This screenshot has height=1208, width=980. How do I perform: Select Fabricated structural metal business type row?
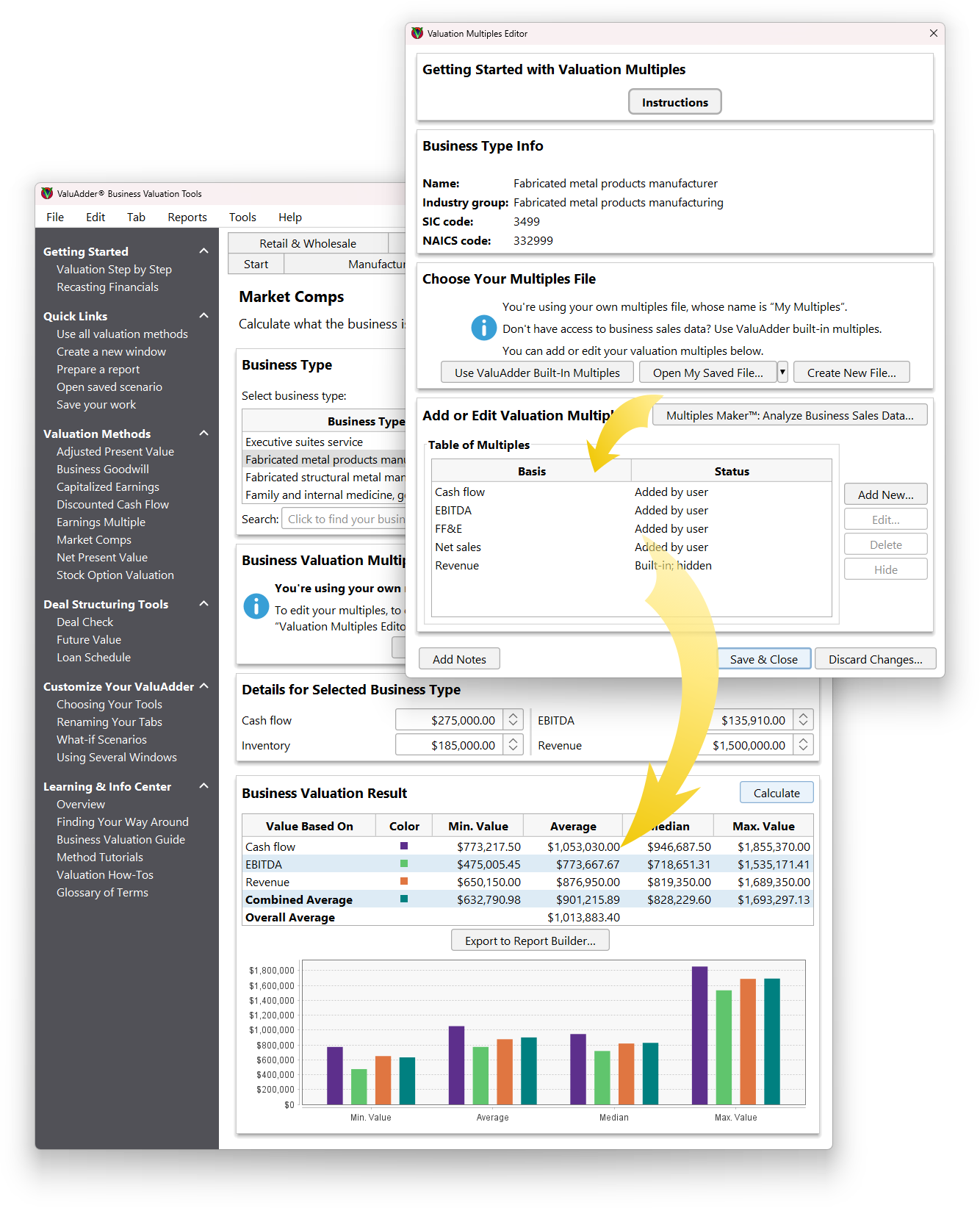pos(324,477)
